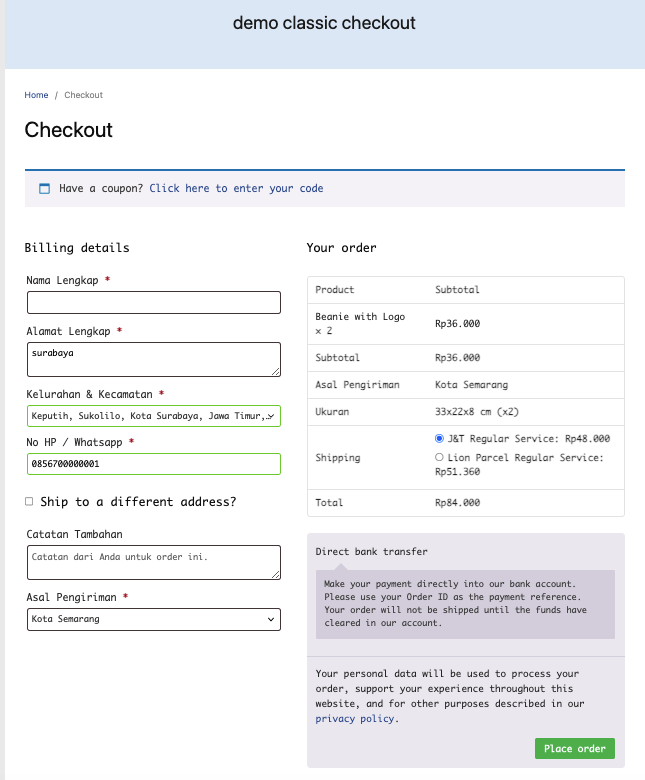
Task: Click the '33x22x8 cm (x2)' size value
Action: coord(477,412)
